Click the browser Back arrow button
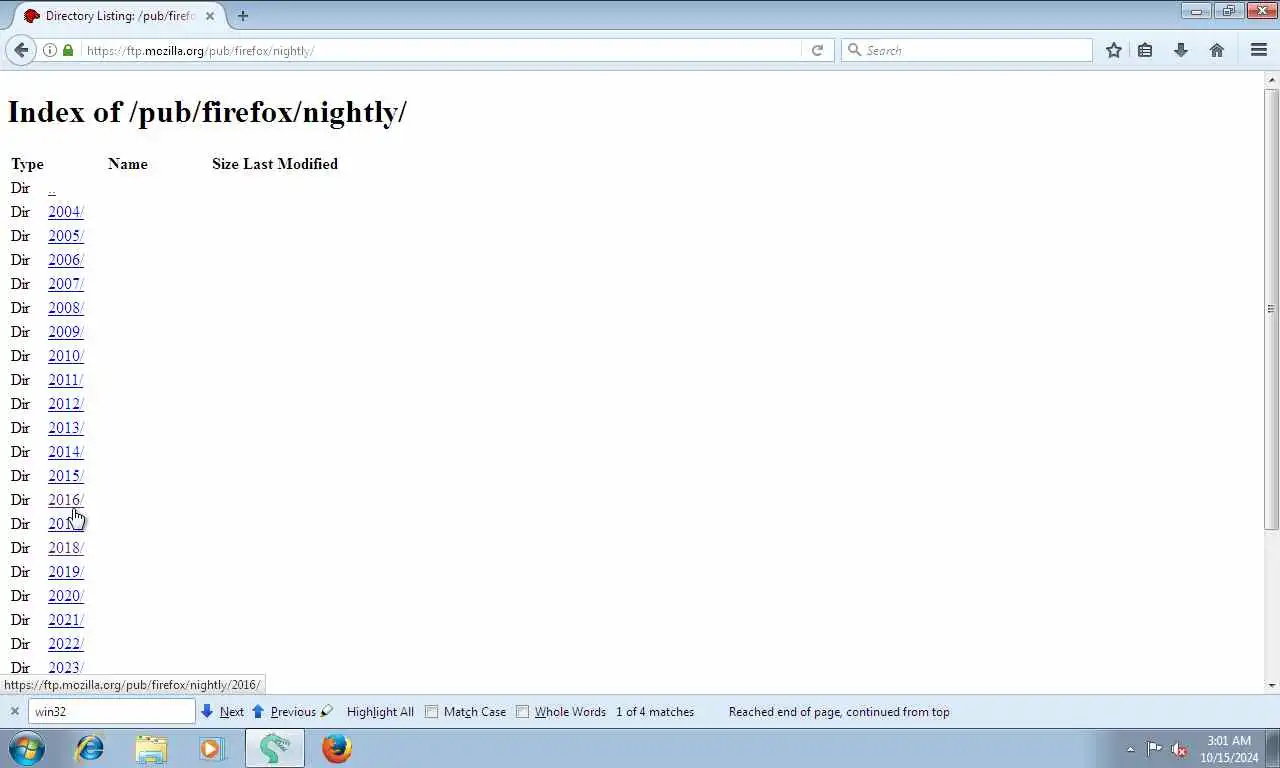This screenshot has width=1280, height=768. [21, 50]
